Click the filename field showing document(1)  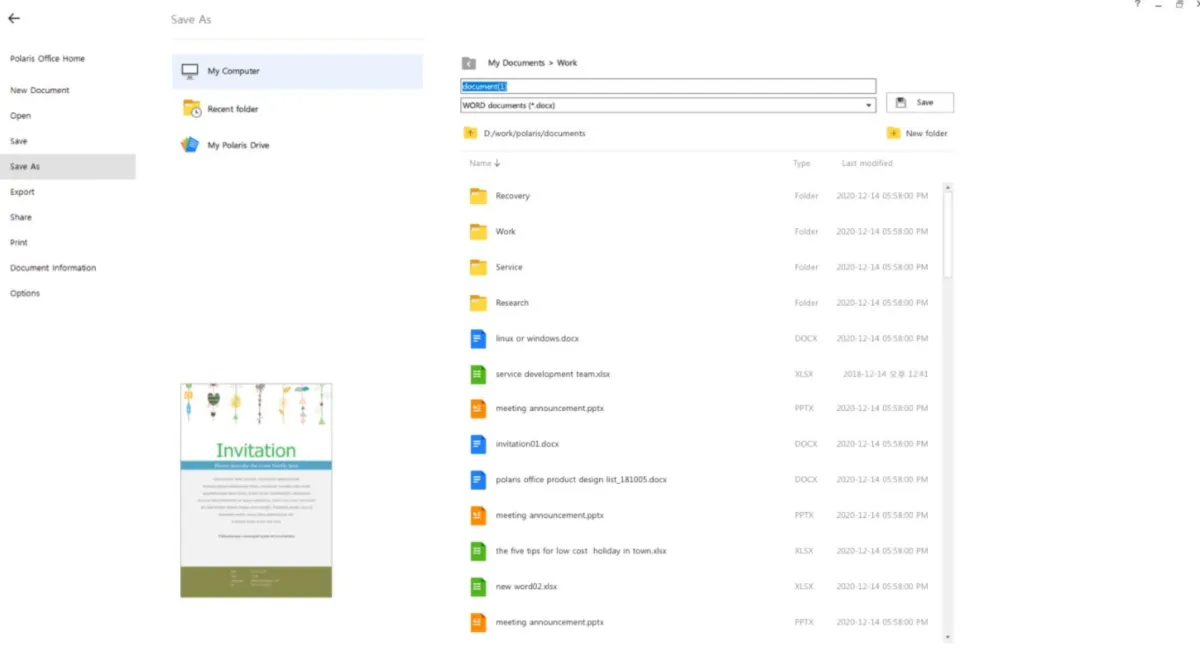point(667,86)
